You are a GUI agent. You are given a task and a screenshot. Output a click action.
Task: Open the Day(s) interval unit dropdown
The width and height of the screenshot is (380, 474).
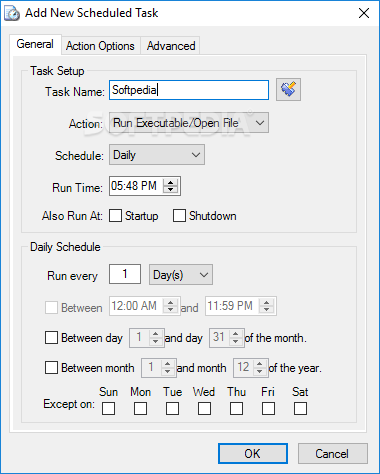181,275
